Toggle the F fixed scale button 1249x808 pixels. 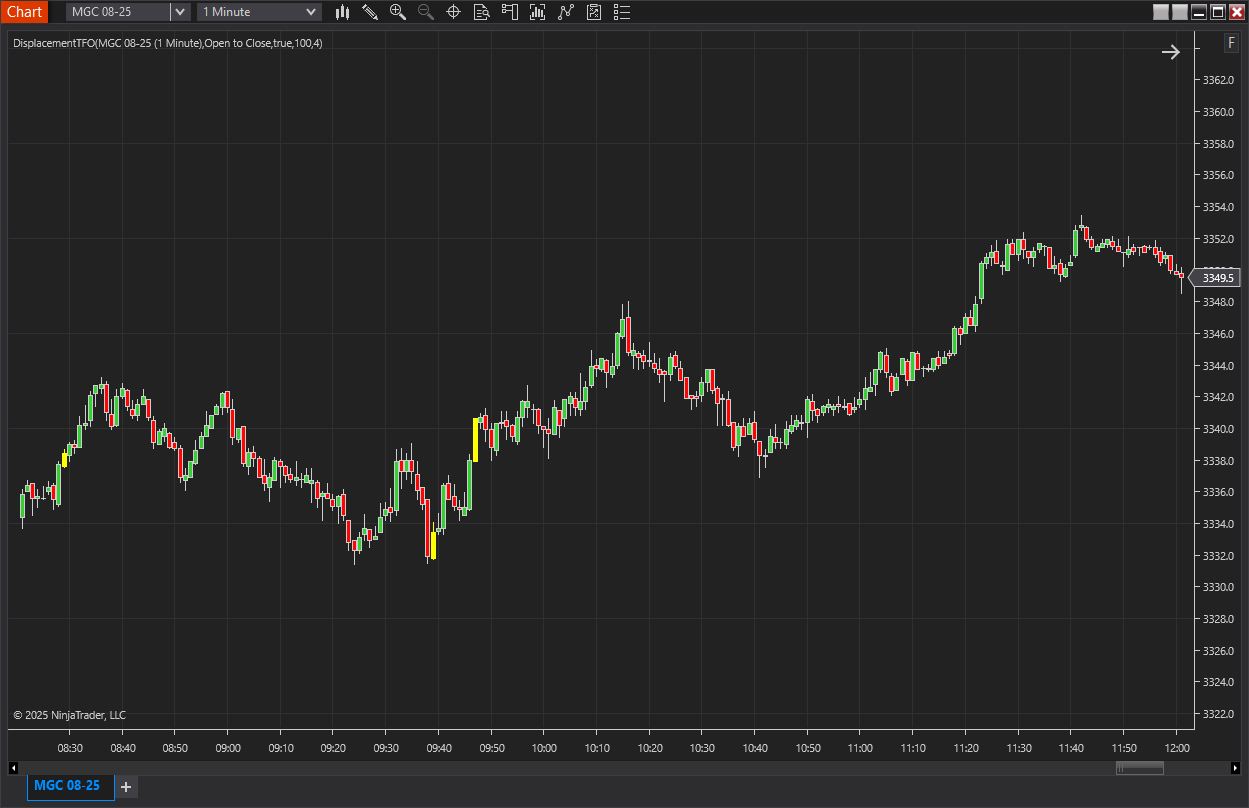[x=1231, y=43]
